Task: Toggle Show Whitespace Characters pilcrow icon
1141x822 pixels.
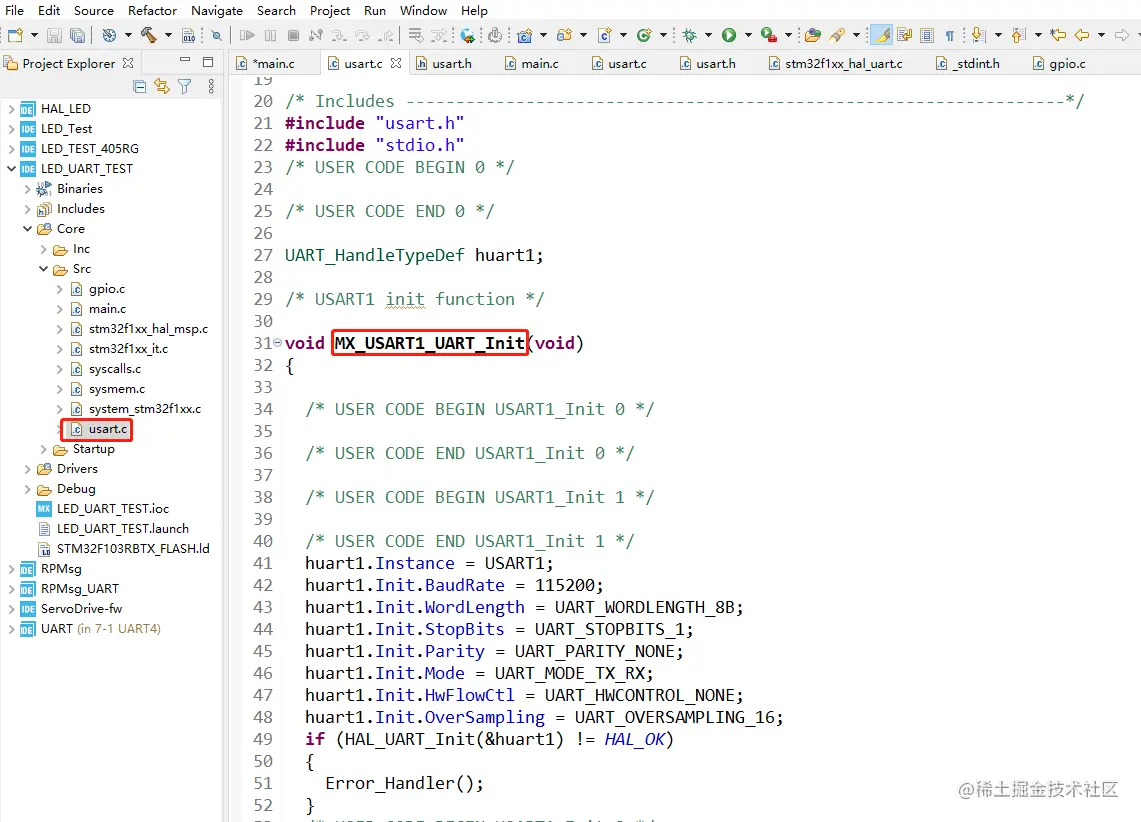Action: [x=950, y=35]
